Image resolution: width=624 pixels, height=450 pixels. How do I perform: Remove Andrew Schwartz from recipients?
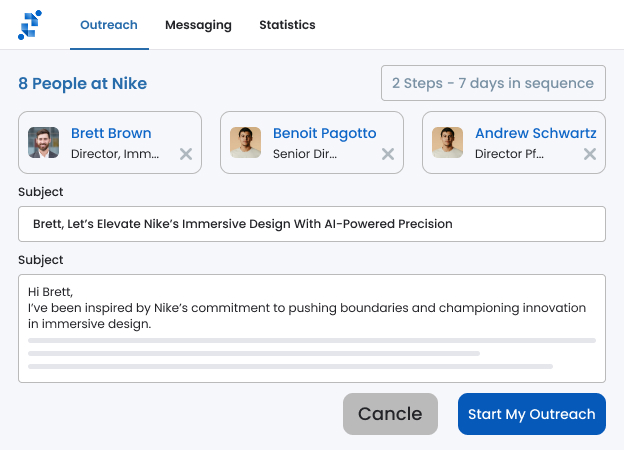click(x=590, y=154)
